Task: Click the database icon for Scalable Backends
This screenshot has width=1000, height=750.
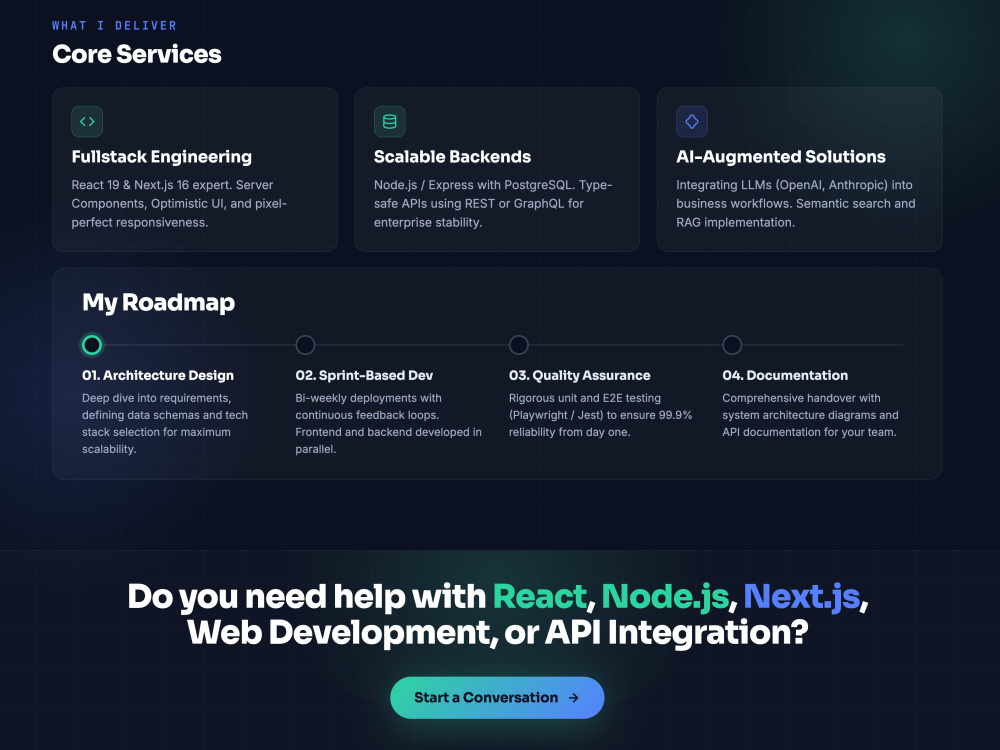Action: coord(389,121)
